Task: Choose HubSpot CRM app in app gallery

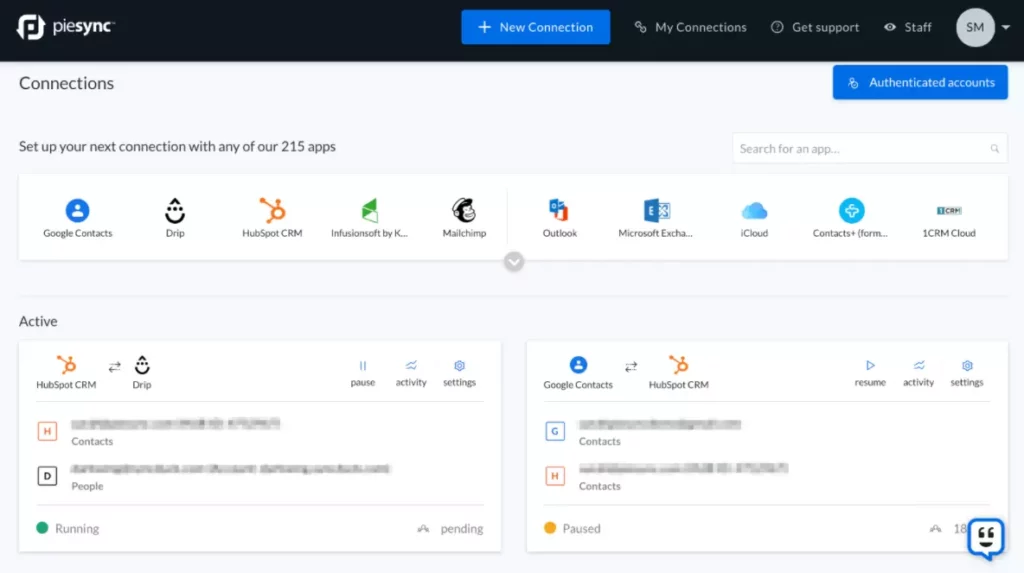Action: coord(272,218)
